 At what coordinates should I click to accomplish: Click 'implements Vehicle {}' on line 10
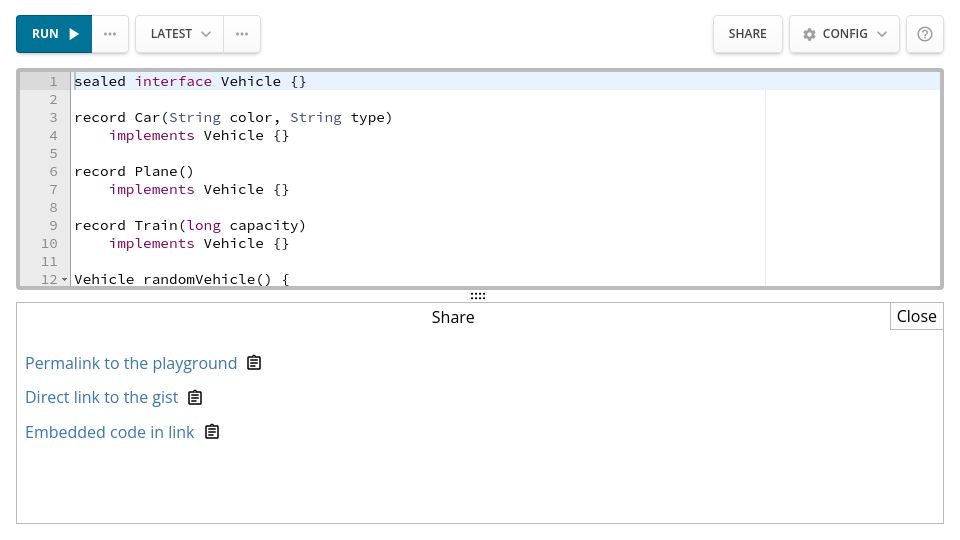pos(199,243)
